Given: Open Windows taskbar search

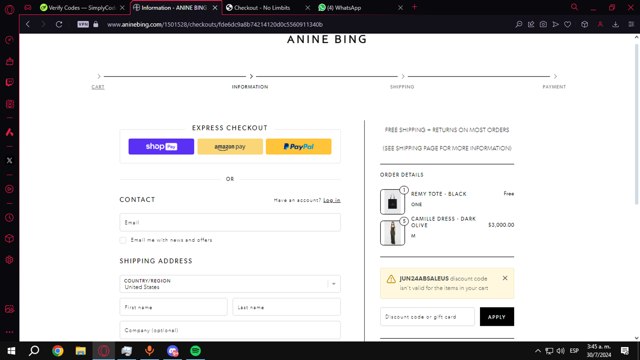Looking at the screenshot, I should 34,351.
